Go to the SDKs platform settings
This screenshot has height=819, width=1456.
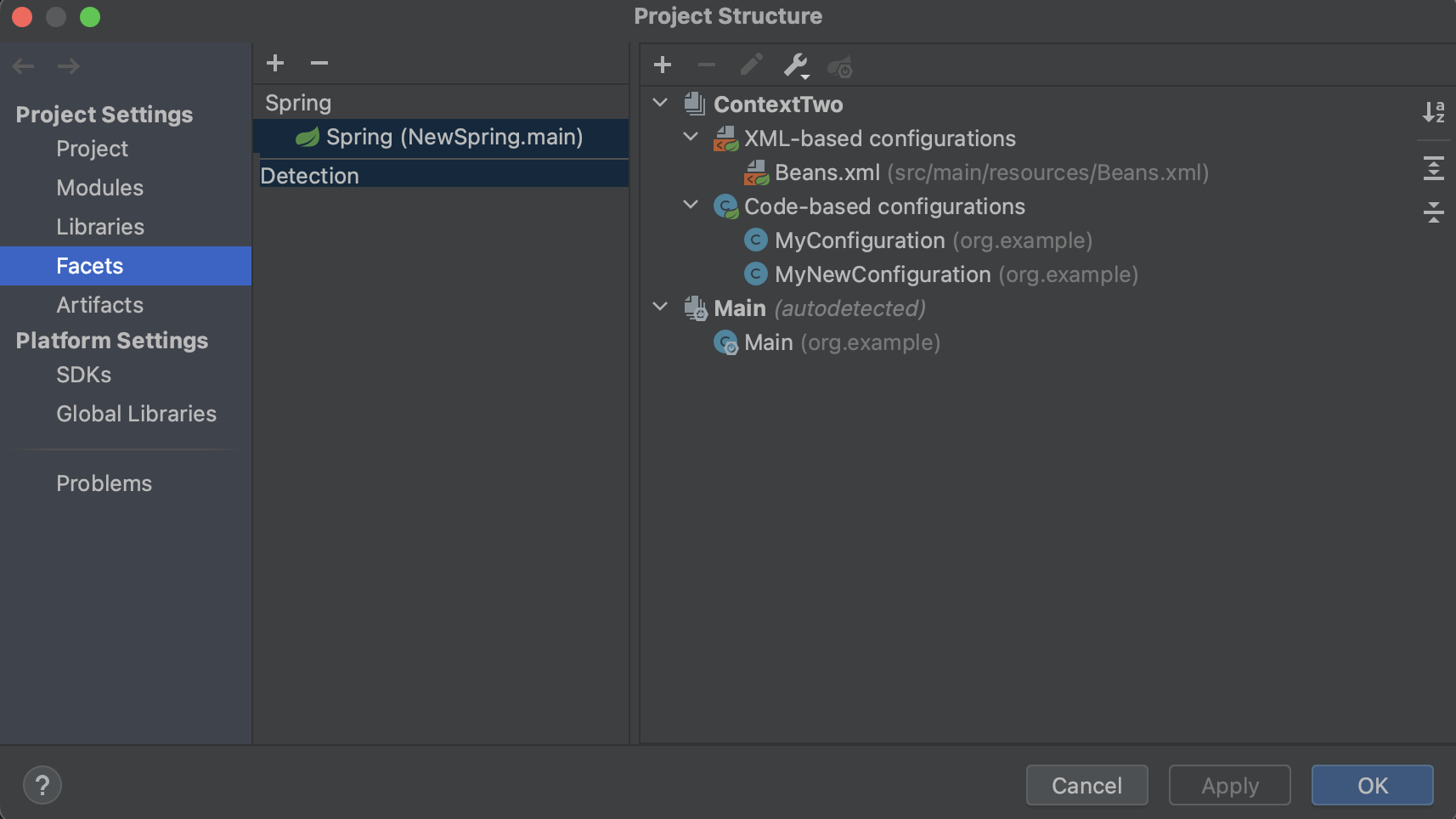[x=83, y=375]
